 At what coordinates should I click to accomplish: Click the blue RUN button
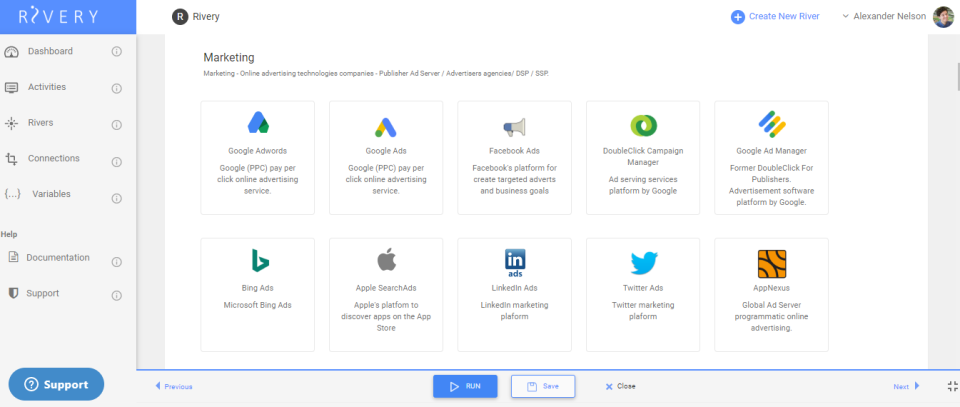point(465,386)
